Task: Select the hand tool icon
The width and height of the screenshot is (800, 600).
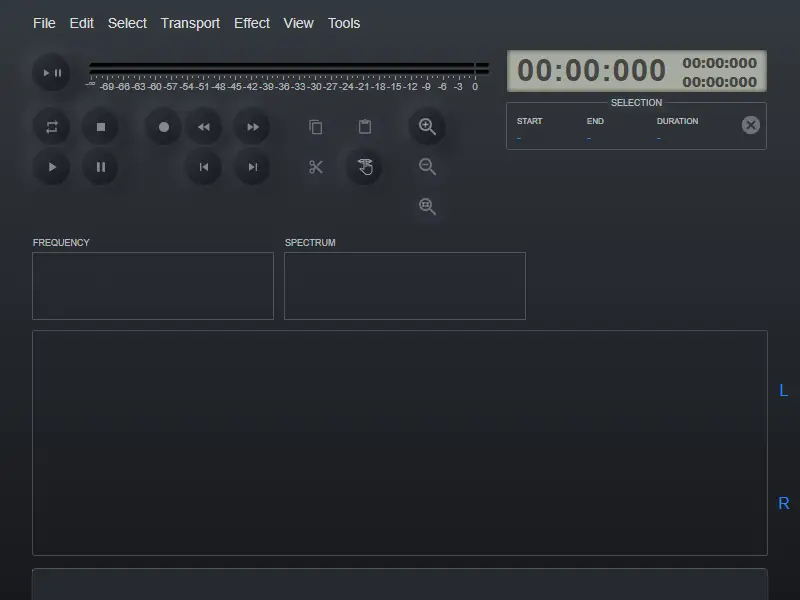Action: 365,167
